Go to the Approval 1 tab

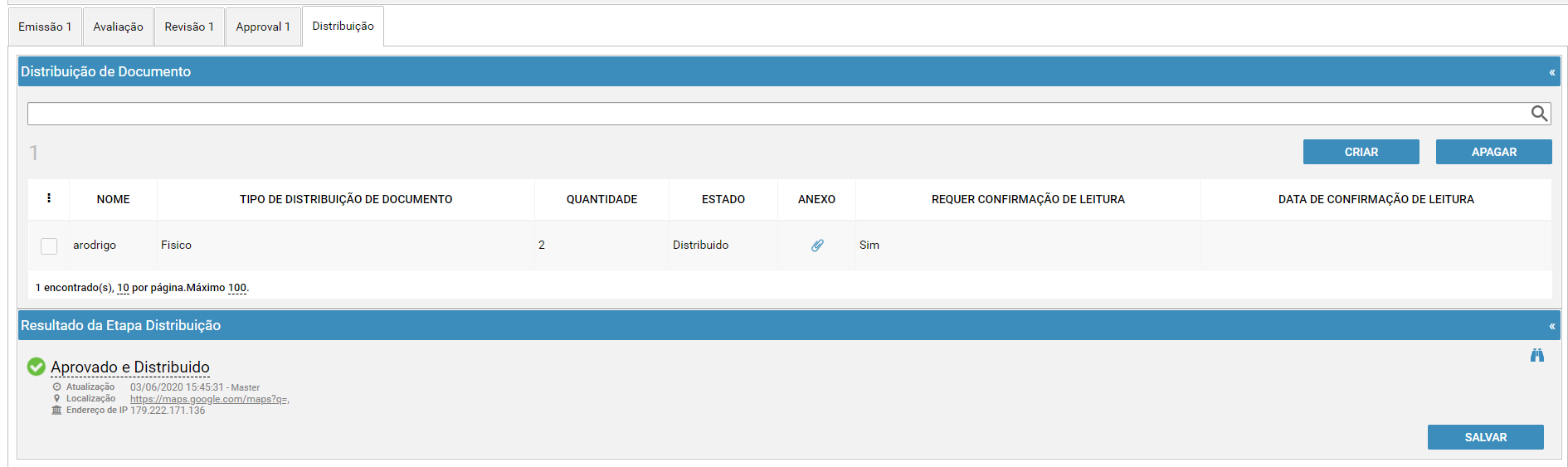click(x=263, y=27)
